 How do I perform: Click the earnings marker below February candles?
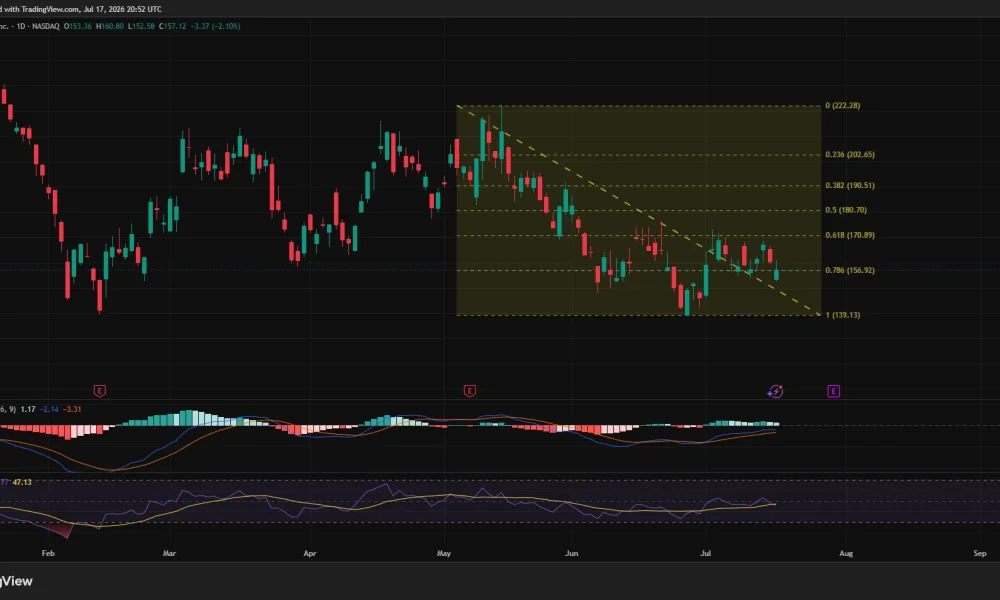[x=99, y=391]
